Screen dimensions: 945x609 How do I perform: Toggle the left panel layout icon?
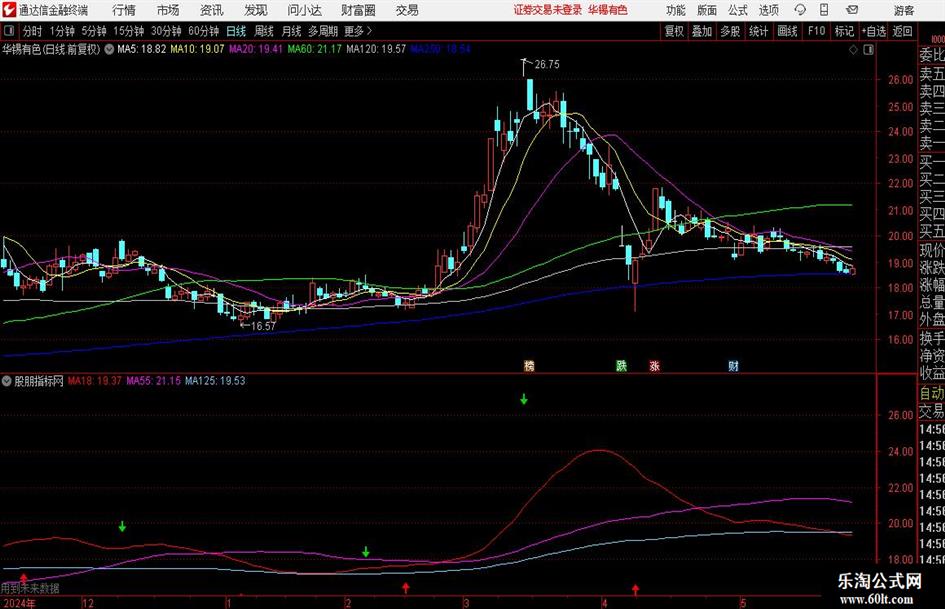click(x=9, y=31)
